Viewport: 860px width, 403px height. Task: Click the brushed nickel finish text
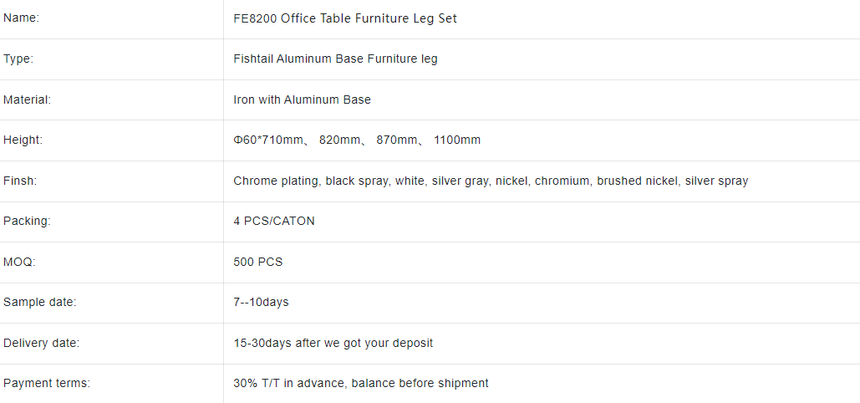coord(637,180)
